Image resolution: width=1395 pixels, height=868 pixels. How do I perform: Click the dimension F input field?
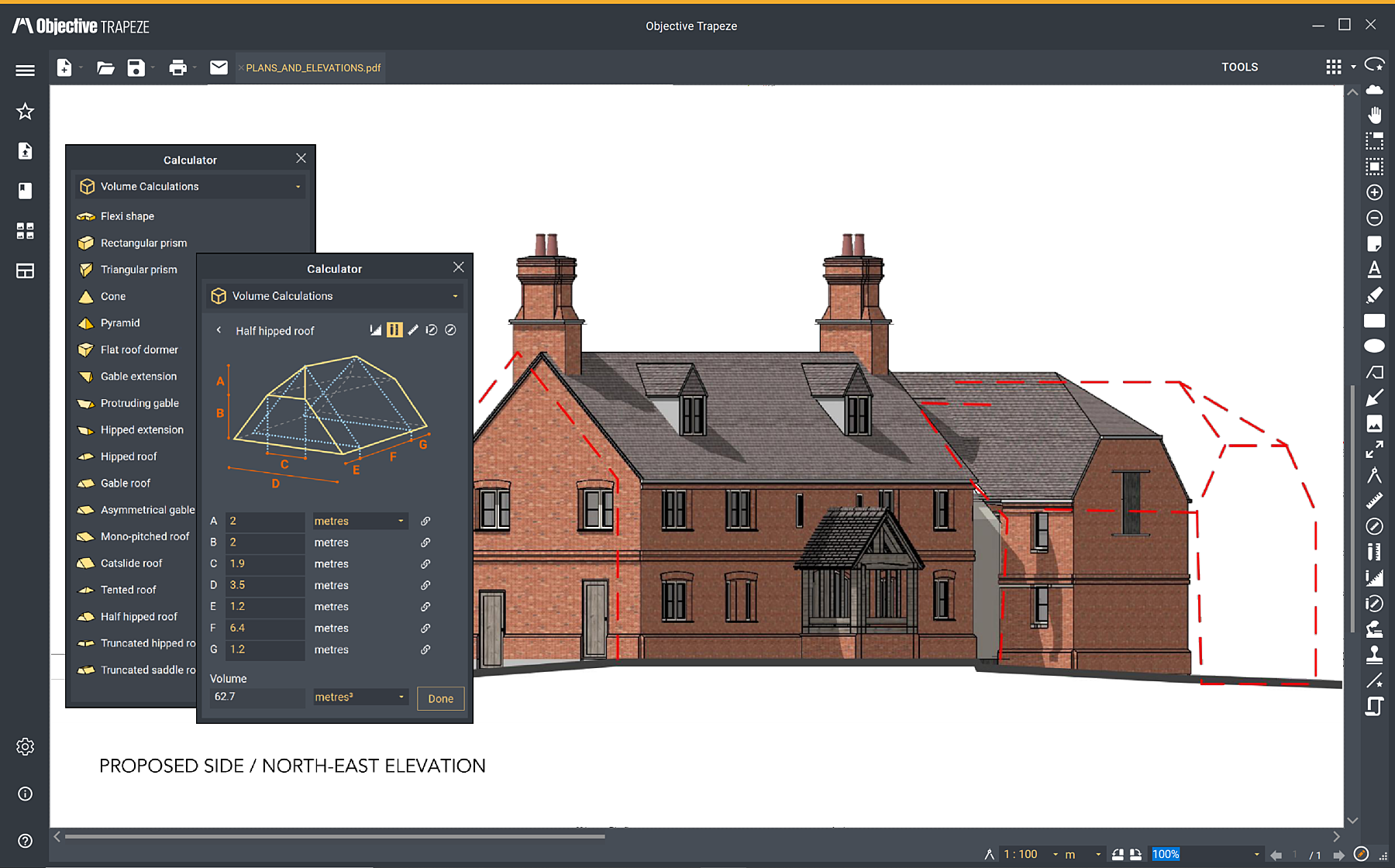click(x=265, y=628)
